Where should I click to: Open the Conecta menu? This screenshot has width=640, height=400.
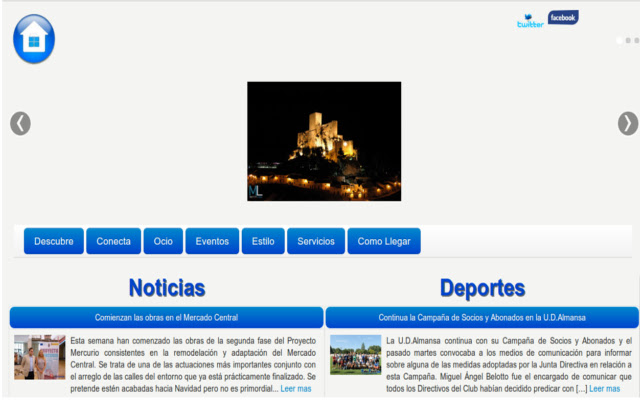click(113, 241)
